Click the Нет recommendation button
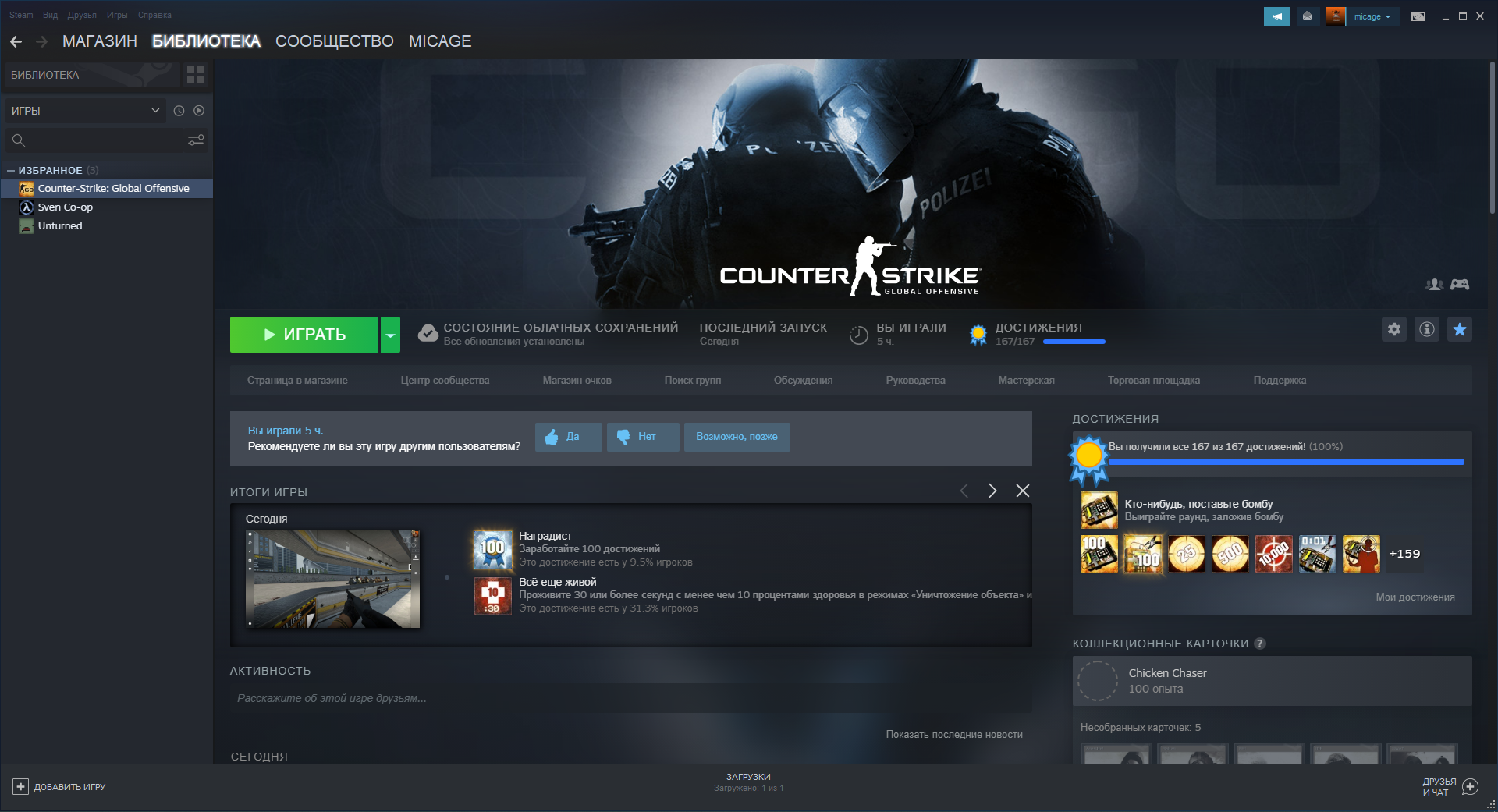The height and width of the screenshot is (812, 1498). [x=643, y=437]
